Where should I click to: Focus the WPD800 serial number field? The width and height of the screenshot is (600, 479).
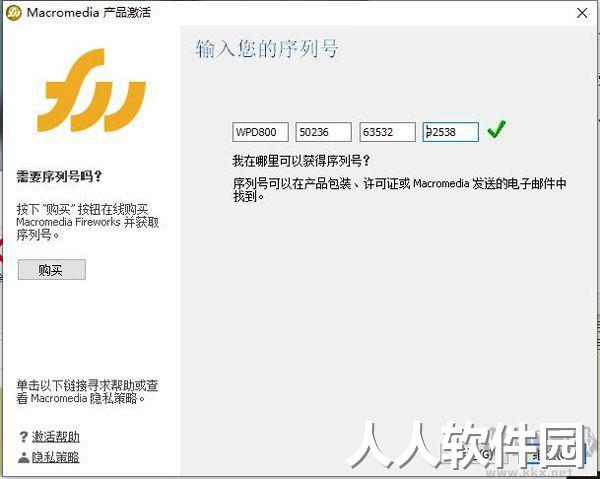point(260,132)
